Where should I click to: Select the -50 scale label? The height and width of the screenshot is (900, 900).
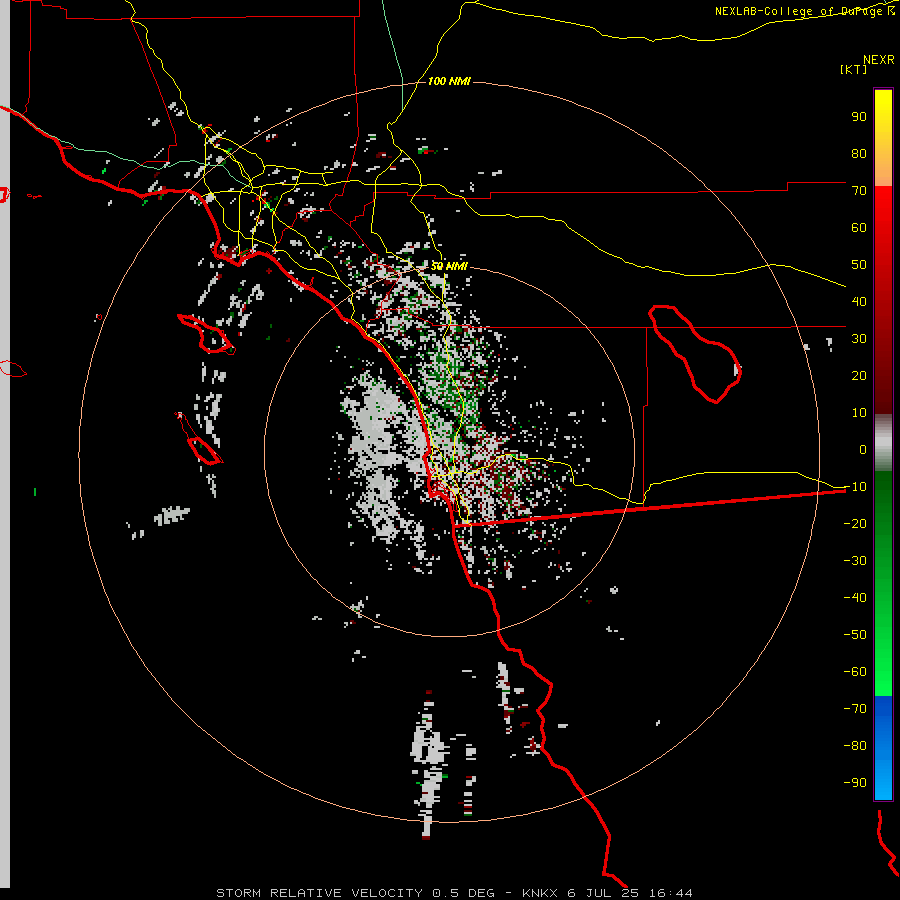coord(855,635)
